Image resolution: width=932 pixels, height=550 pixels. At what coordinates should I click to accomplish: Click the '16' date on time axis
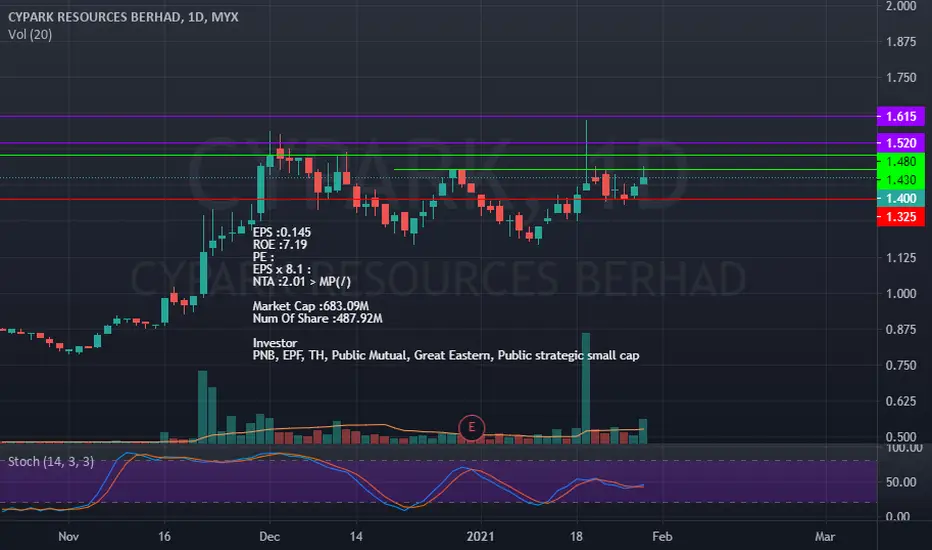164,536
